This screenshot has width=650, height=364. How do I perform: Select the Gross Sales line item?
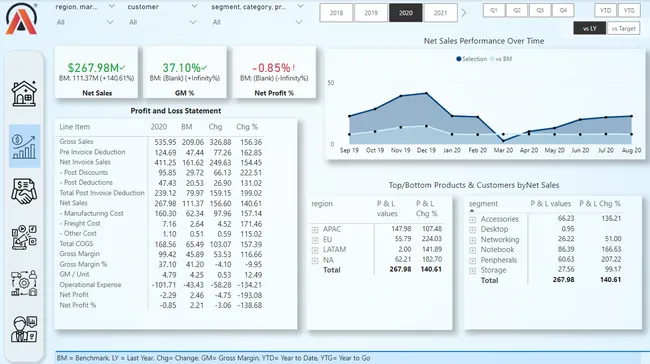pos(76,142)
